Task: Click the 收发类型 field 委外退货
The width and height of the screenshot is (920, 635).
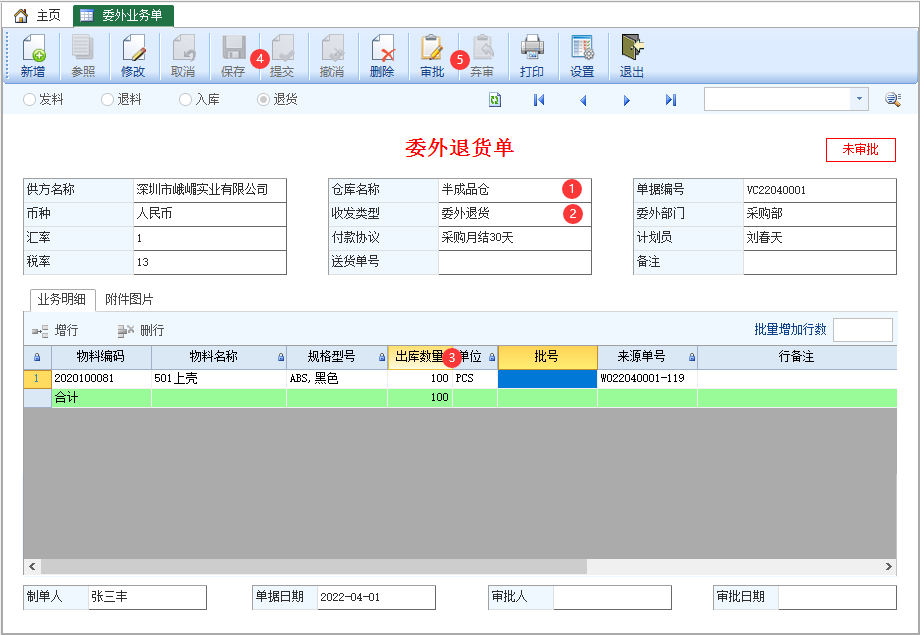Action: click(x=515, y=214)
